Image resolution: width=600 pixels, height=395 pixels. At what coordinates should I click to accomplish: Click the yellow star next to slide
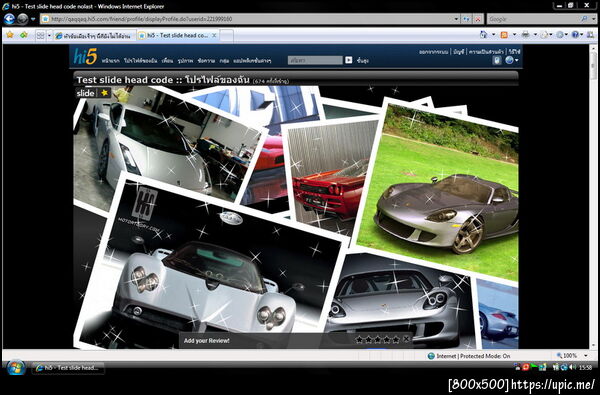(x=104, y=93)
